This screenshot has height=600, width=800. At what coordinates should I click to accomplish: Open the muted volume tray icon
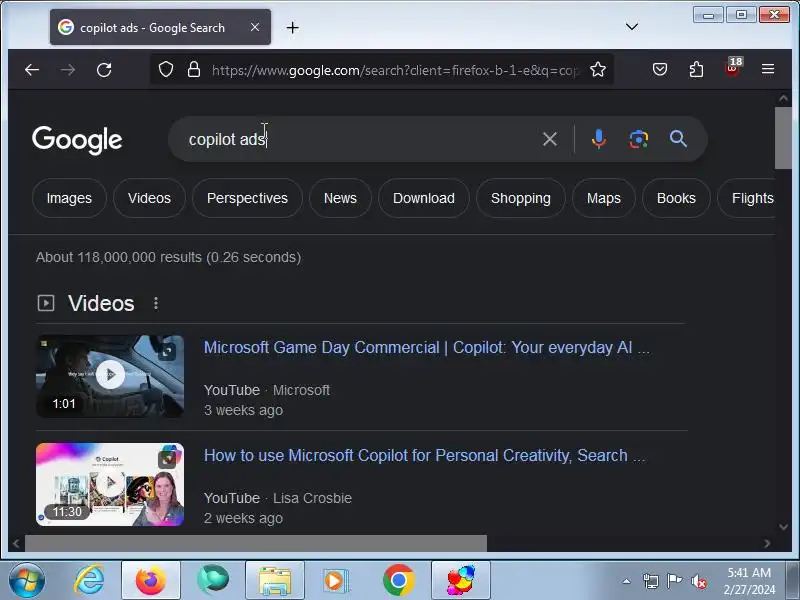pos(698,581)
